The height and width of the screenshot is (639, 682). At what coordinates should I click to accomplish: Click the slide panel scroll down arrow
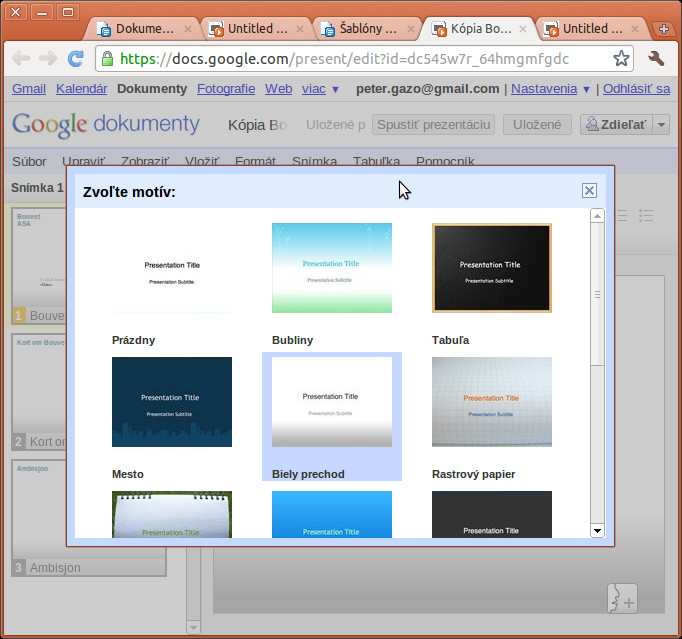[x=194, y=628]
